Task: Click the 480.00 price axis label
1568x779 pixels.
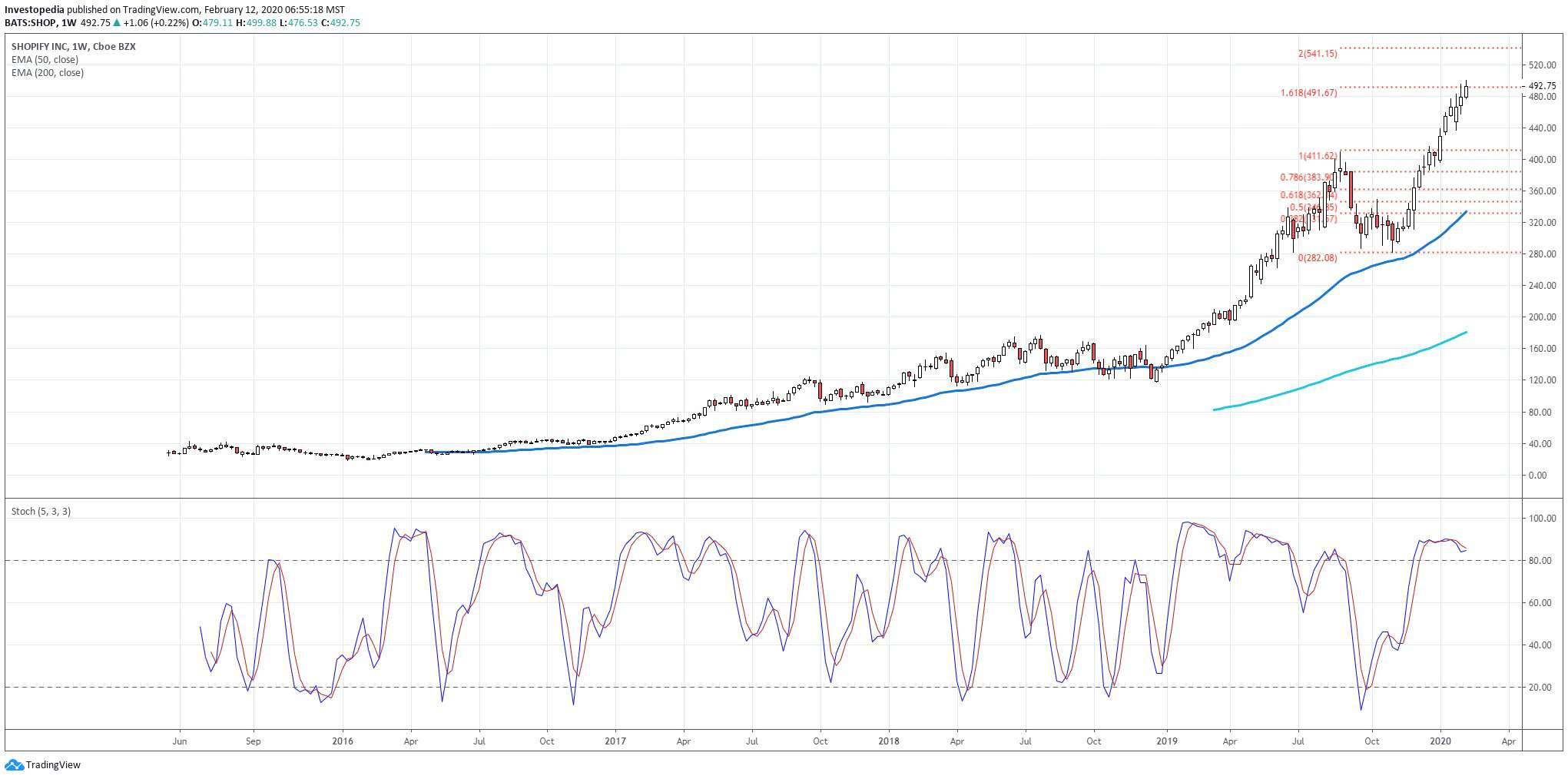Action: pos(1543,97)
